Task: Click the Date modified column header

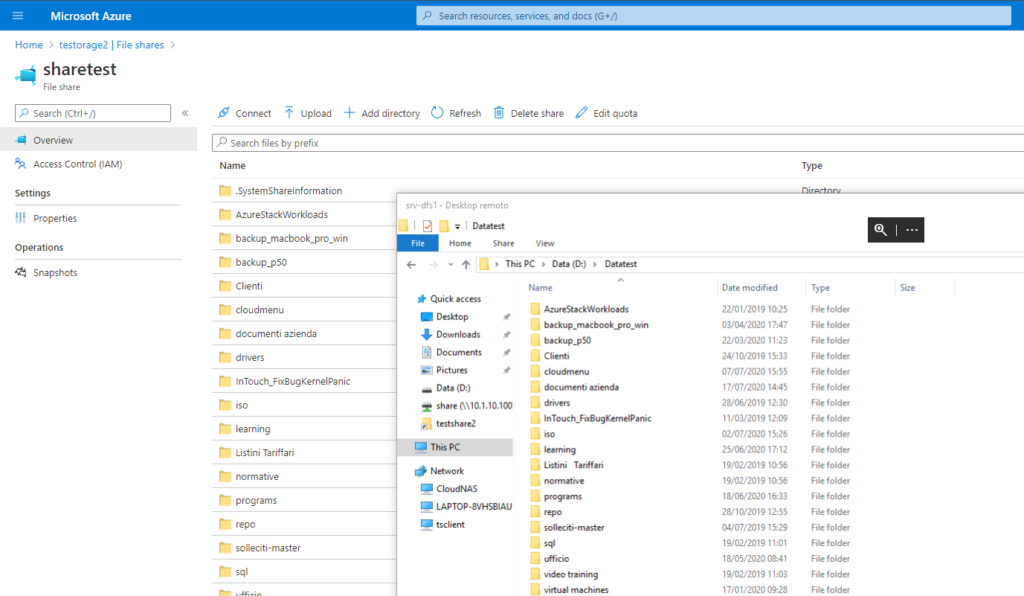Action: [x=750, y=287]
